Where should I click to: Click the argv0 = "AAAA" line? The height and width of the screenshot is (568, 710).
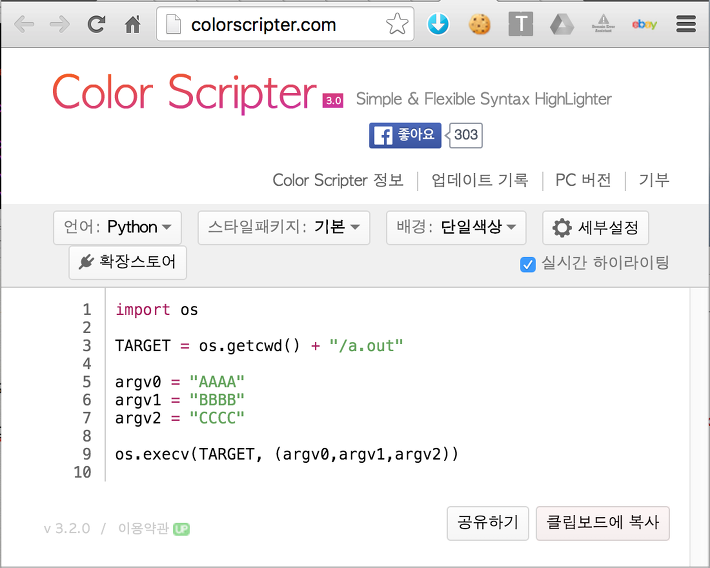[179, 382]
